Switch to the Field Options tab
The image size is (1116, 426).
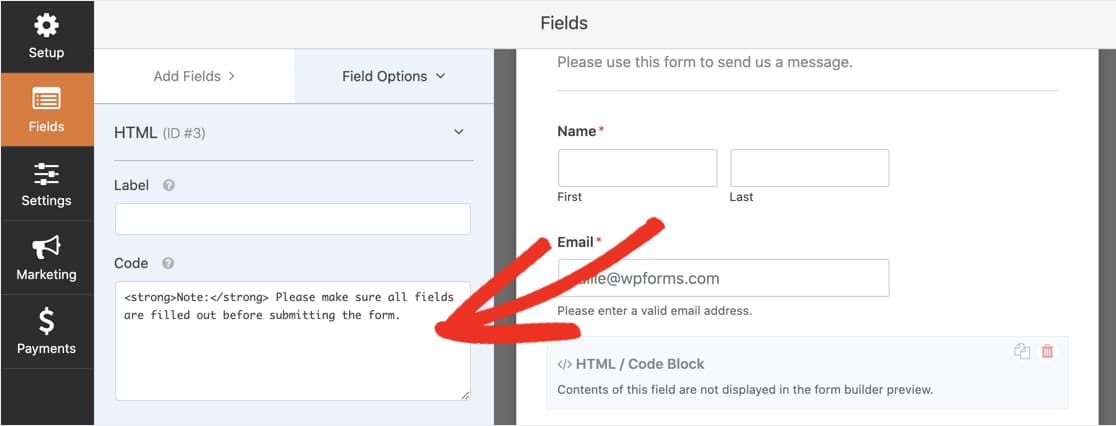[x=393, y=76]
